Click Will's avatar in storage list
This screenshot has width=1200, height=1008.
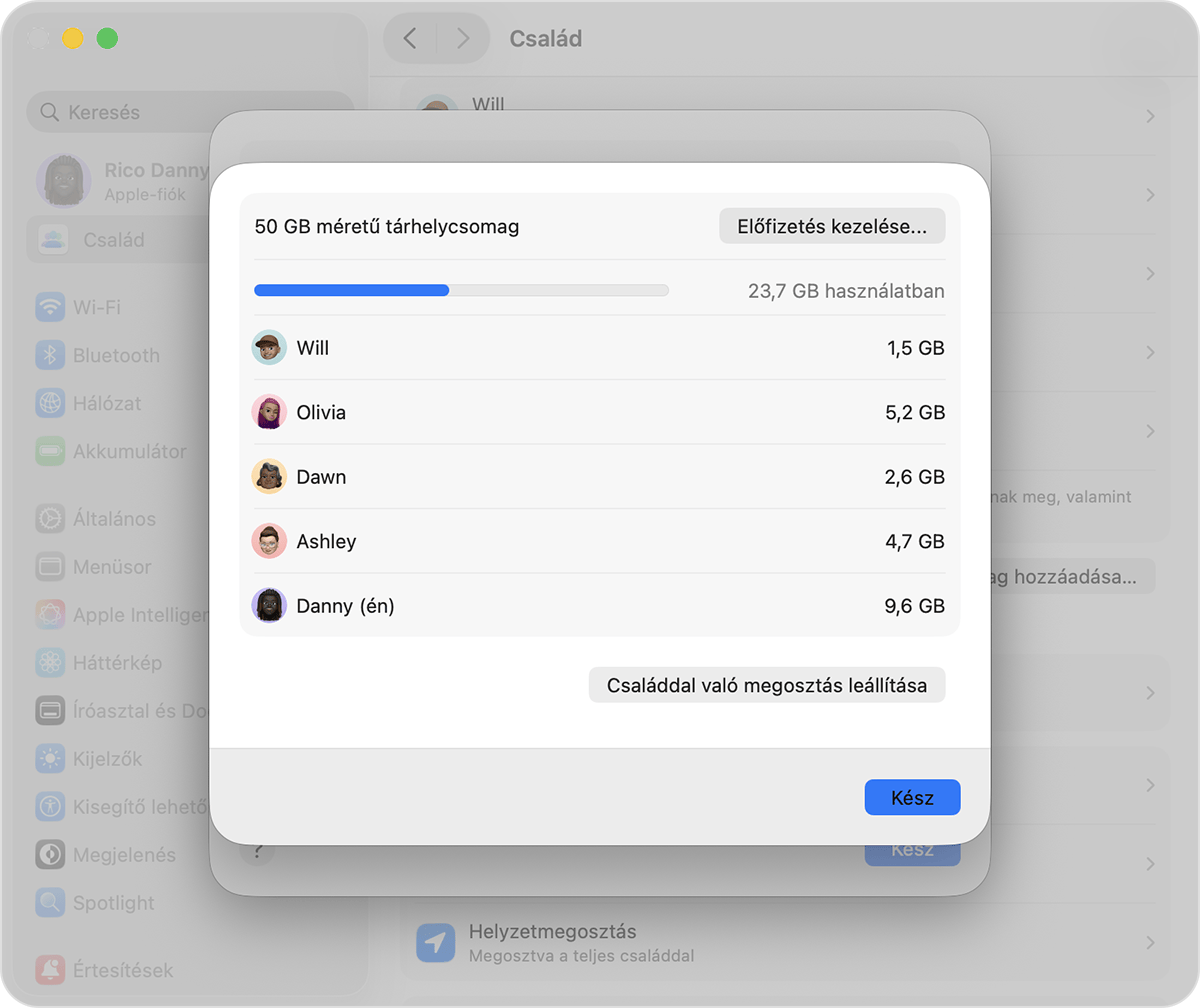click(269, 348)
